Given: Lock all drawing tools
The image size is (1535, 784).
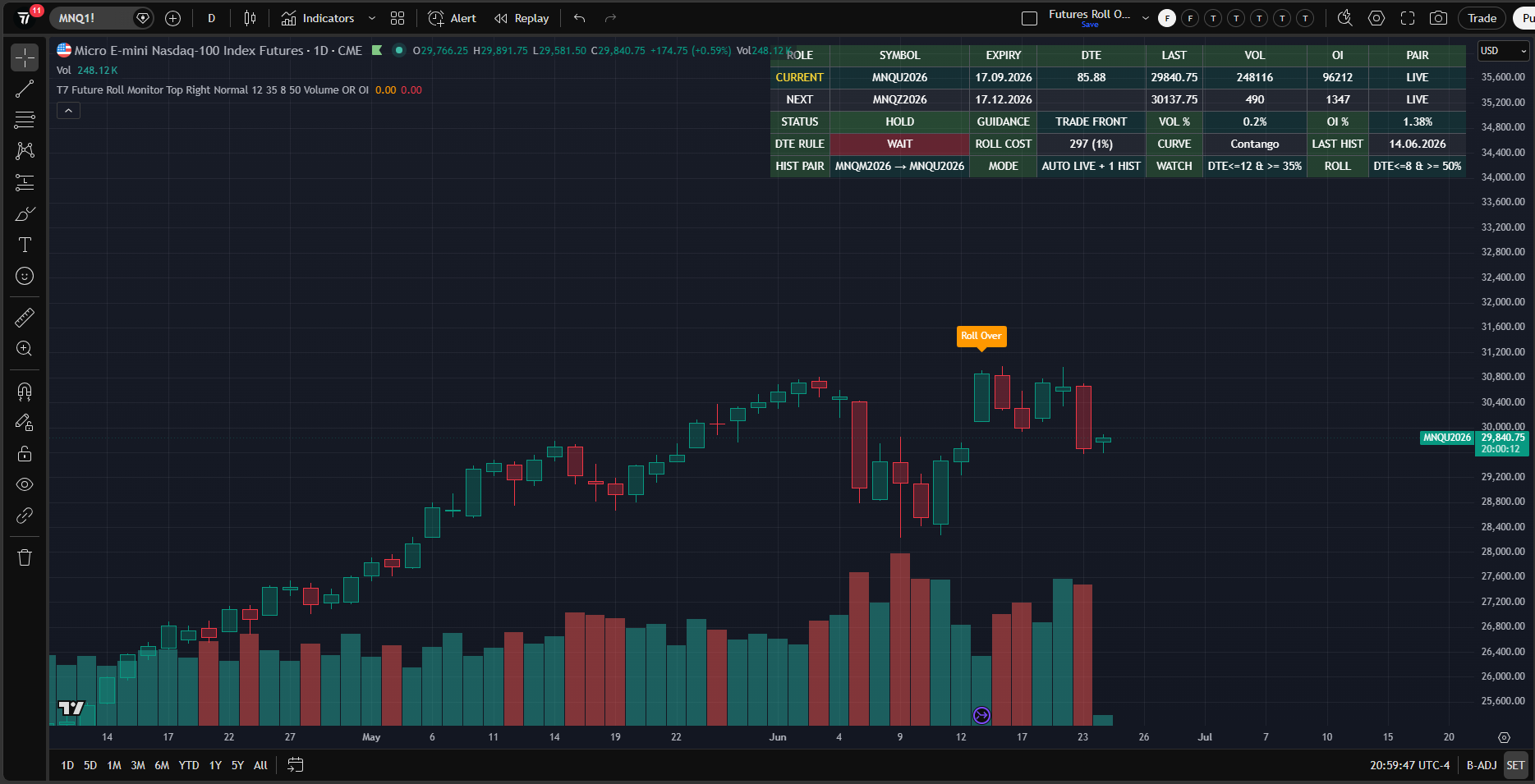Looking at the screenshot, I should (25, 453).
